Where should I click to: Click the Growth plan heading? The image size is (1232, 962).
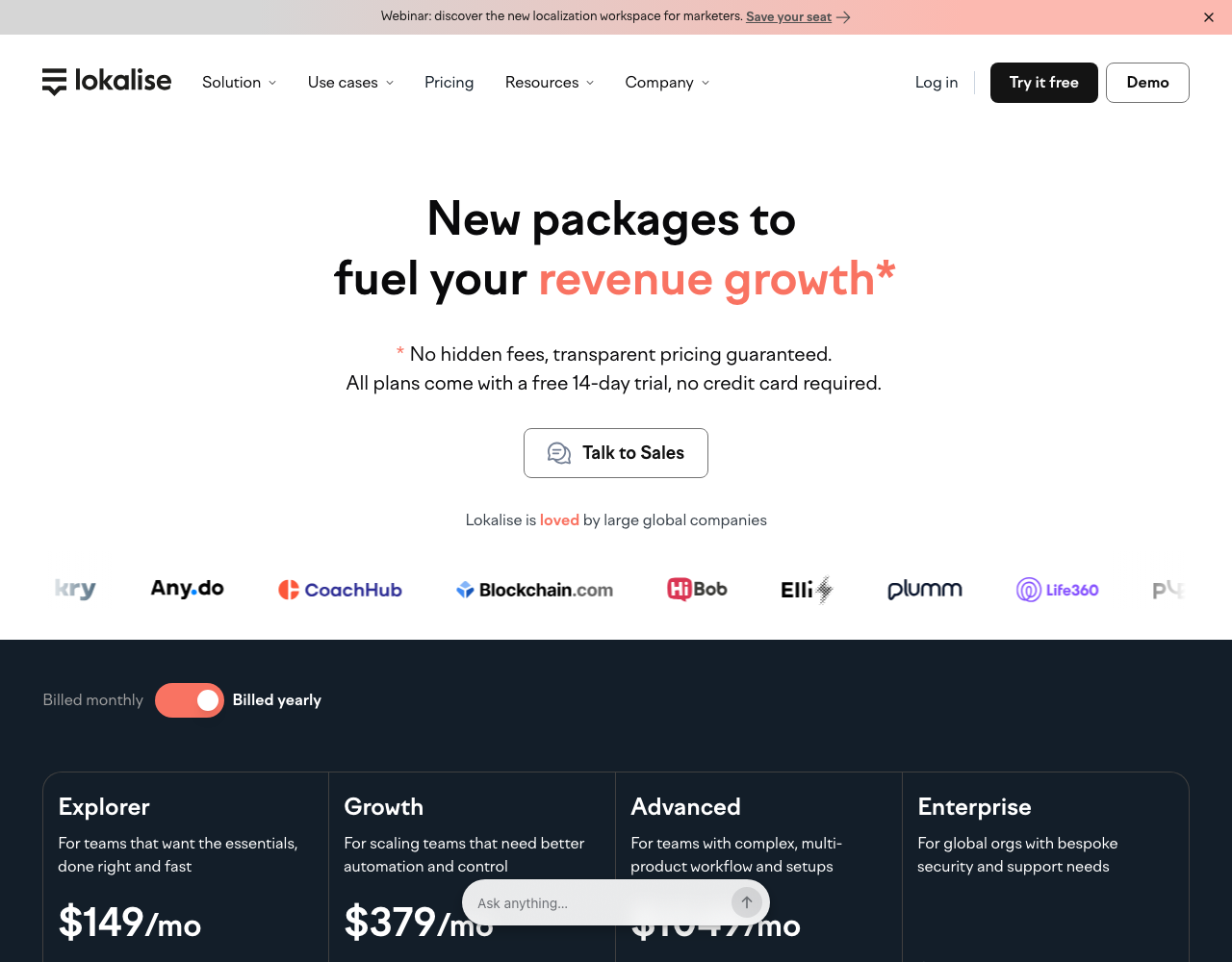pos(383,807)
